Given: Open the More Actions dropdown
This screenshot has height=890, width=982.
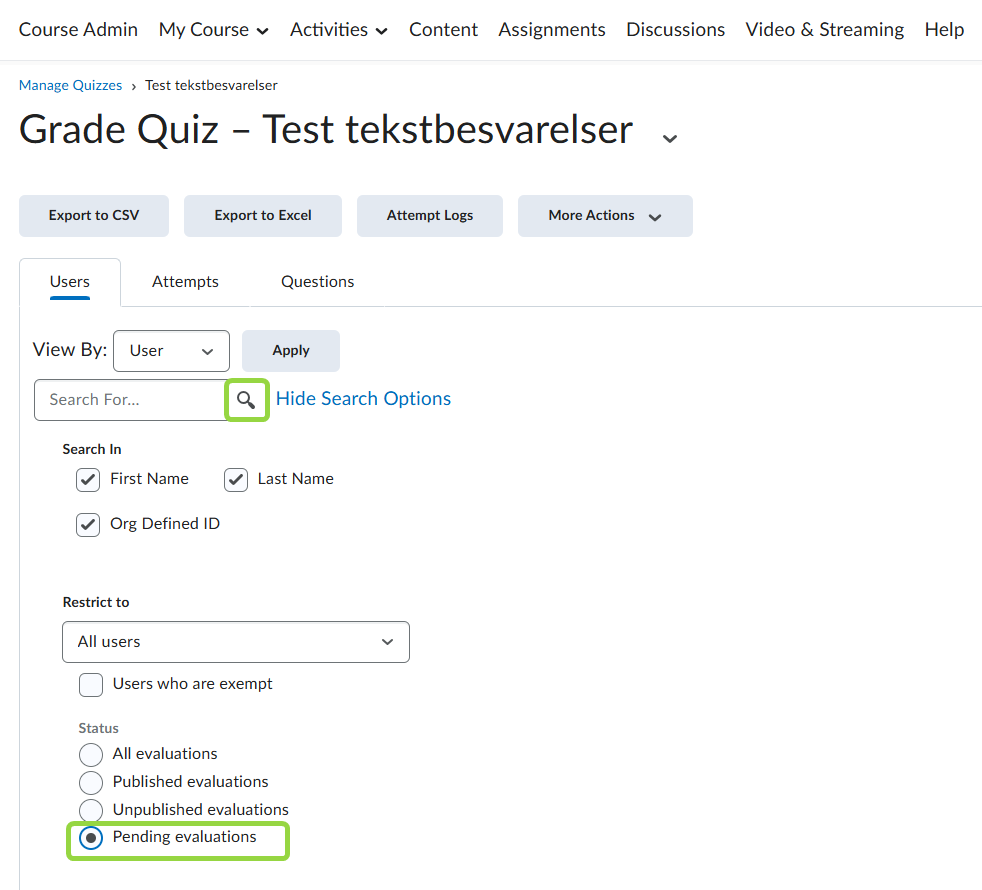Looking at the screenshot, I should (605, 216).
